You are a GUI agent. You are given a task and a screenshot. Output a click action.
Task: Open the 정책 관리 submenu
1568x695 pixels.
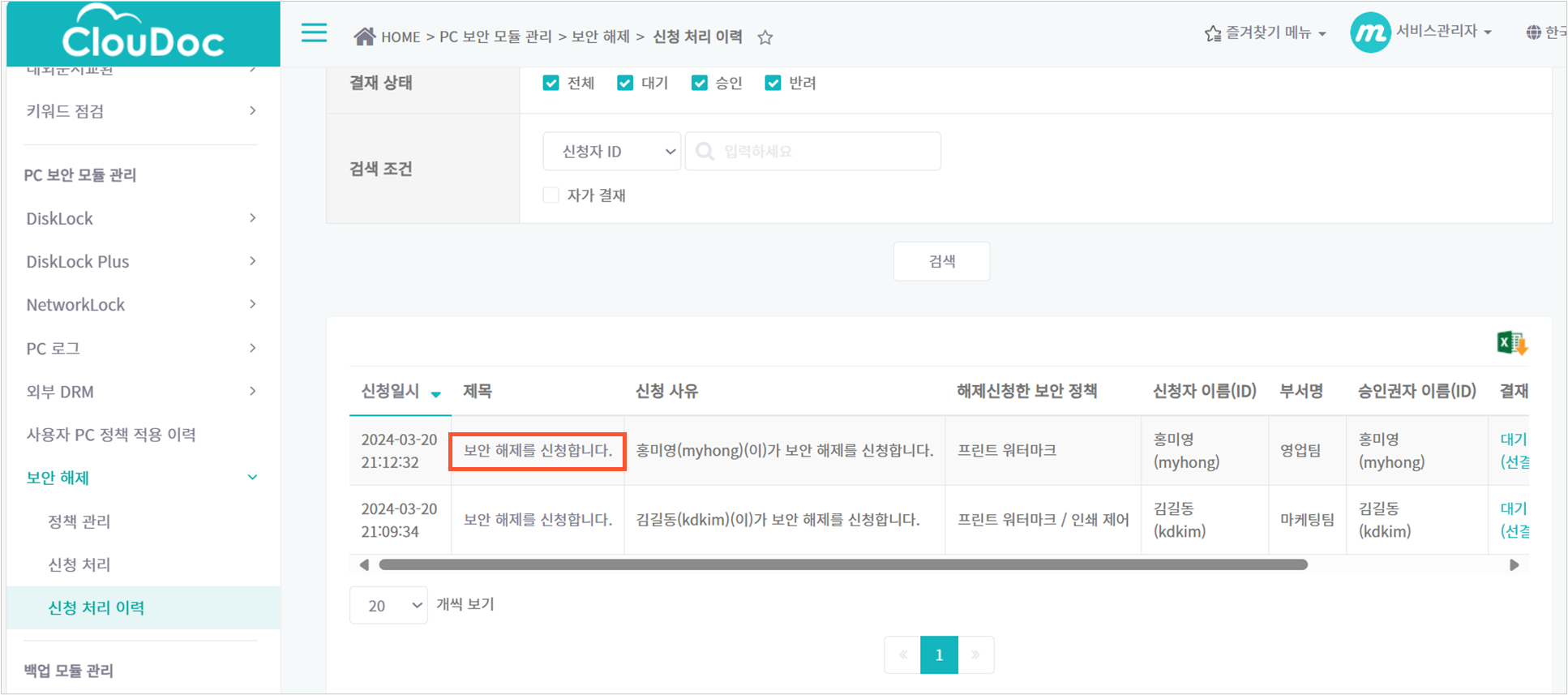click(79, 521)
